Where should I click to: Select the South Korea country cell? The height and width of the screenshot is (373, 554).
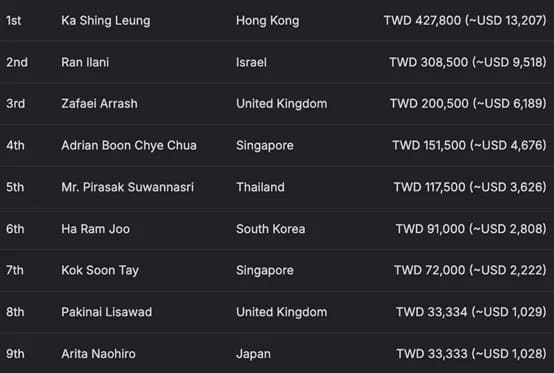(271, 229)
